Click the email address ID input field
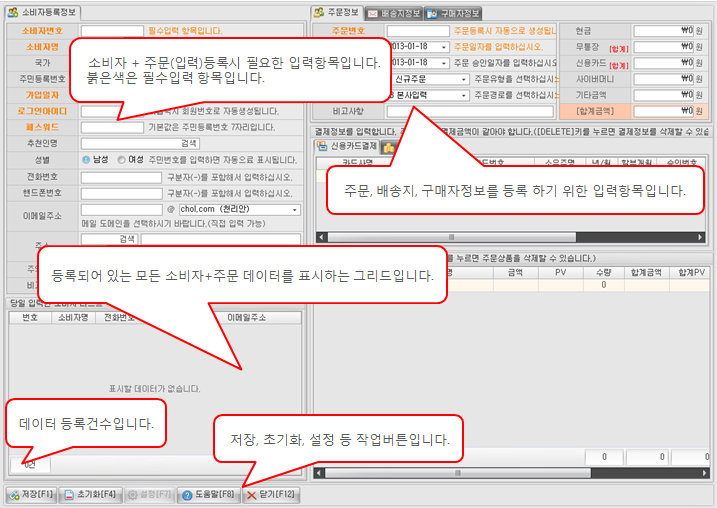 (121, 209)
